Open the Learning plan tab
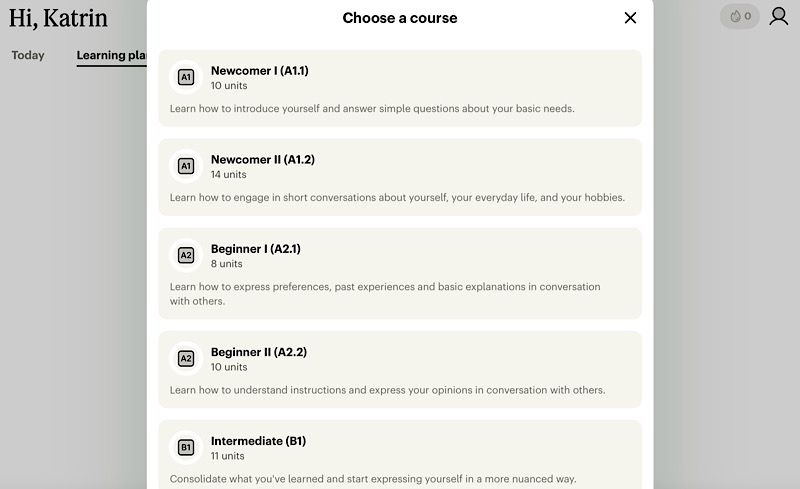Viewport: 800px width, 489px height. (x=112, y=55)
